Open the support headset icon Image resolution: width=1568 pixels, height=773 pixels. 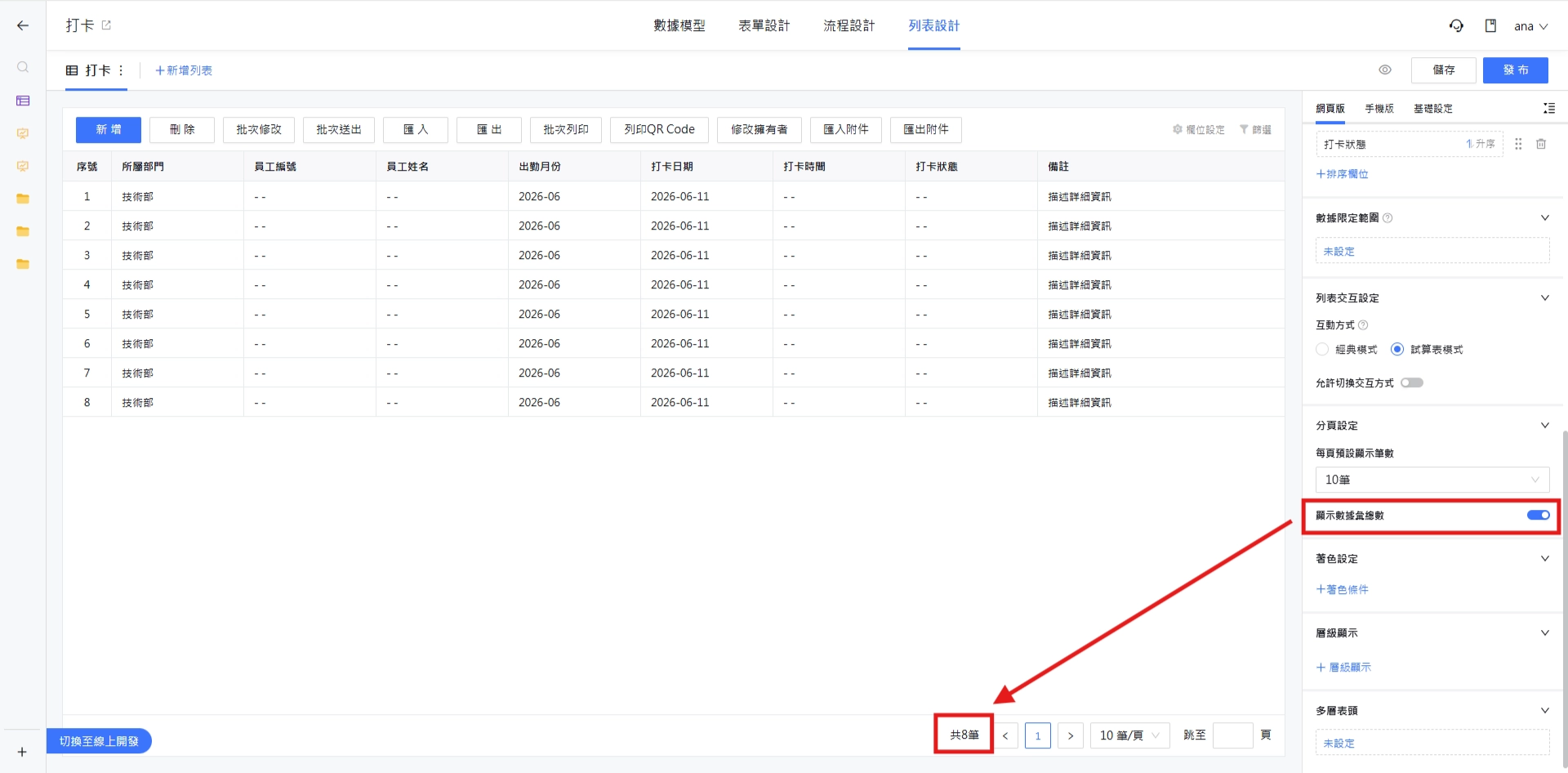pos(1456,26)
